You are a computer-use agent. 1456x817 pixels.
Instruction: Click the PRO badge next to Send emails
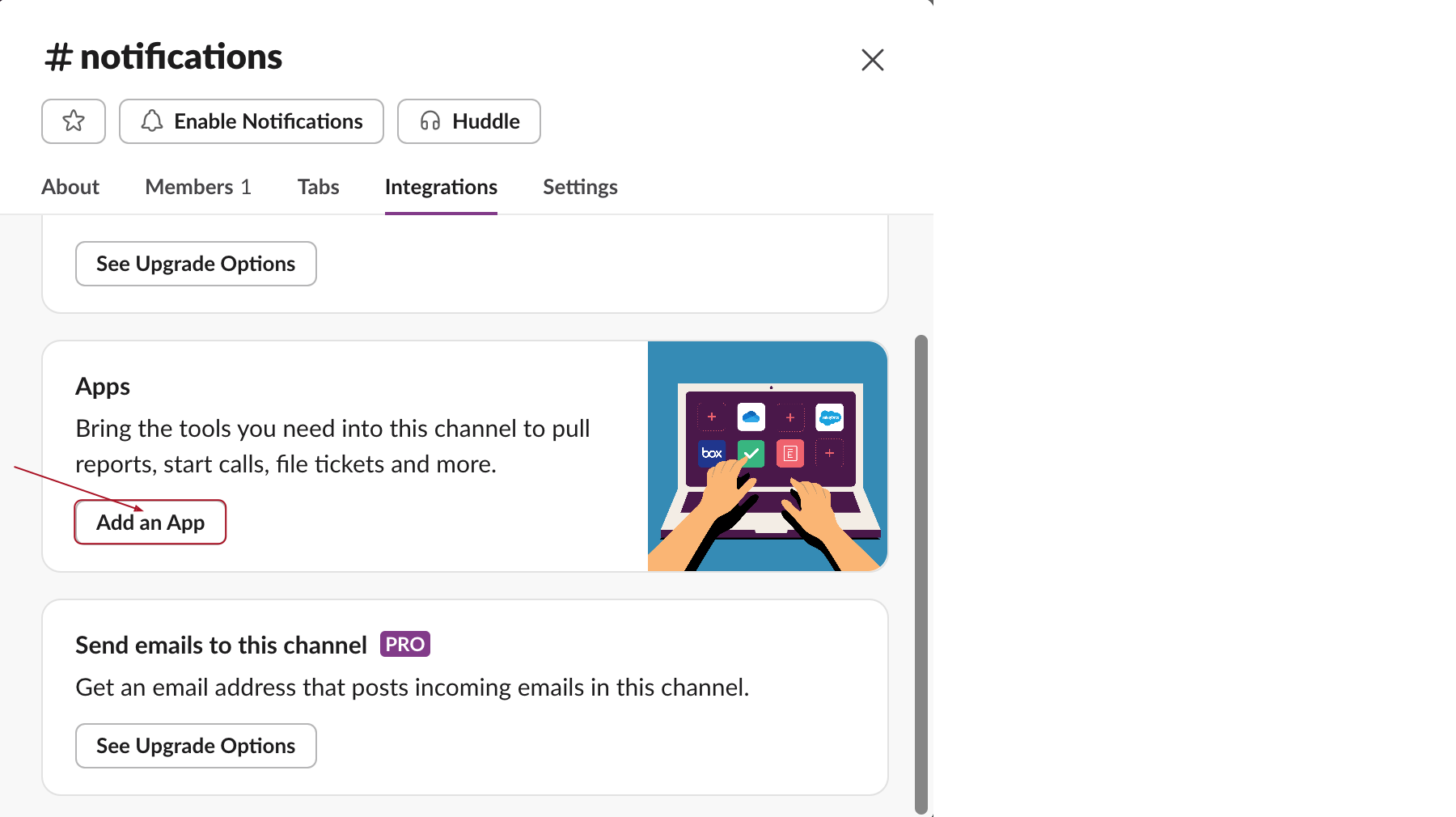coord(405,644)
